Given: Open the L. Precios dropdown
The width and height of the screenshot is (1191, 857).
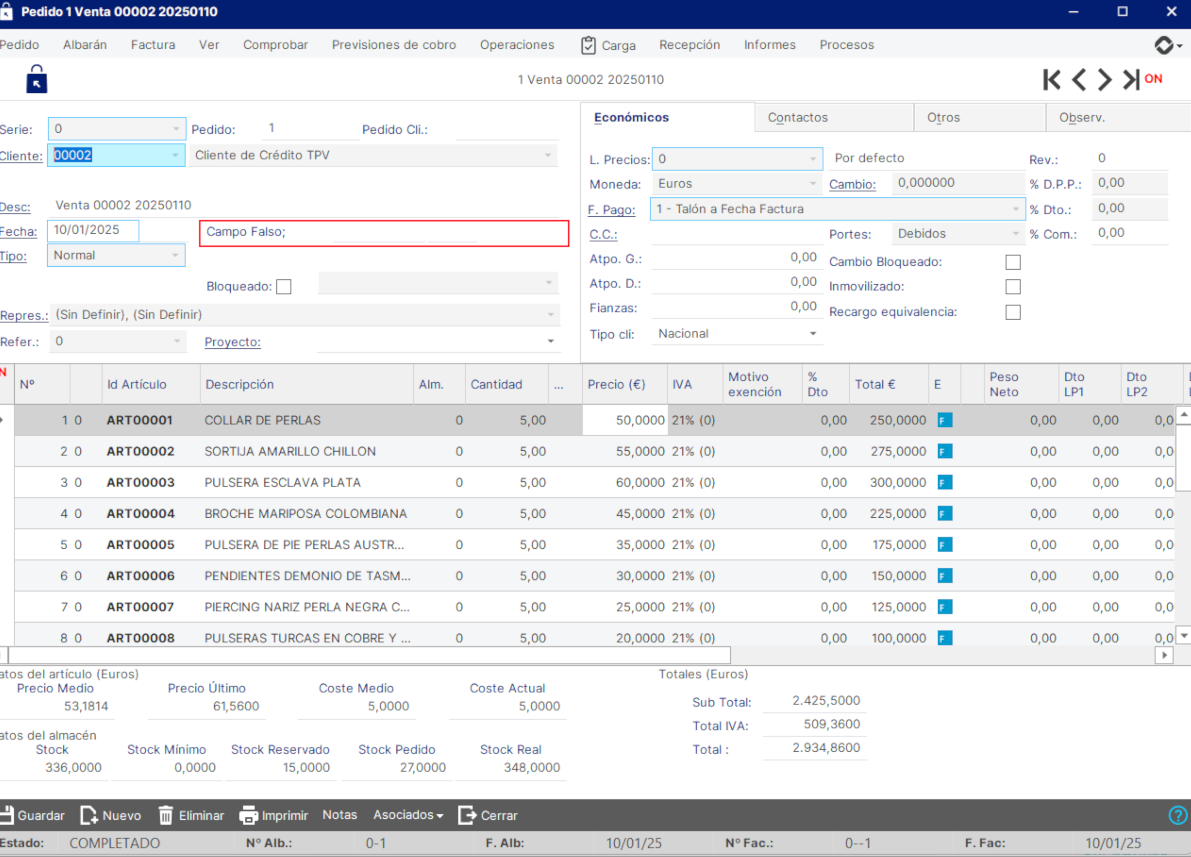Looking at the screenshot, I should click(813, 159).
